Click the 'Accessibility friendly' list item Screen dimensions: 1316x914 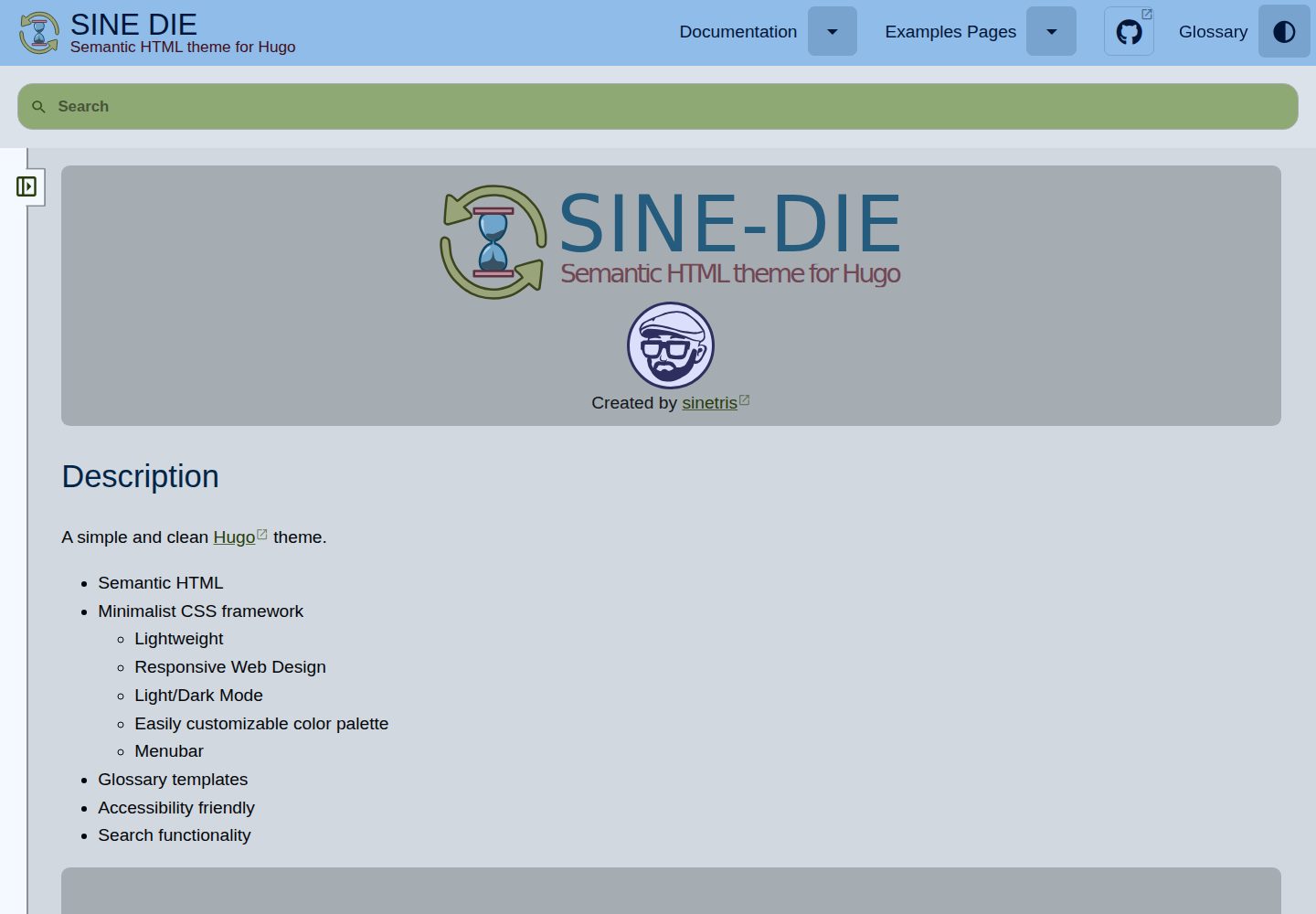176,808
